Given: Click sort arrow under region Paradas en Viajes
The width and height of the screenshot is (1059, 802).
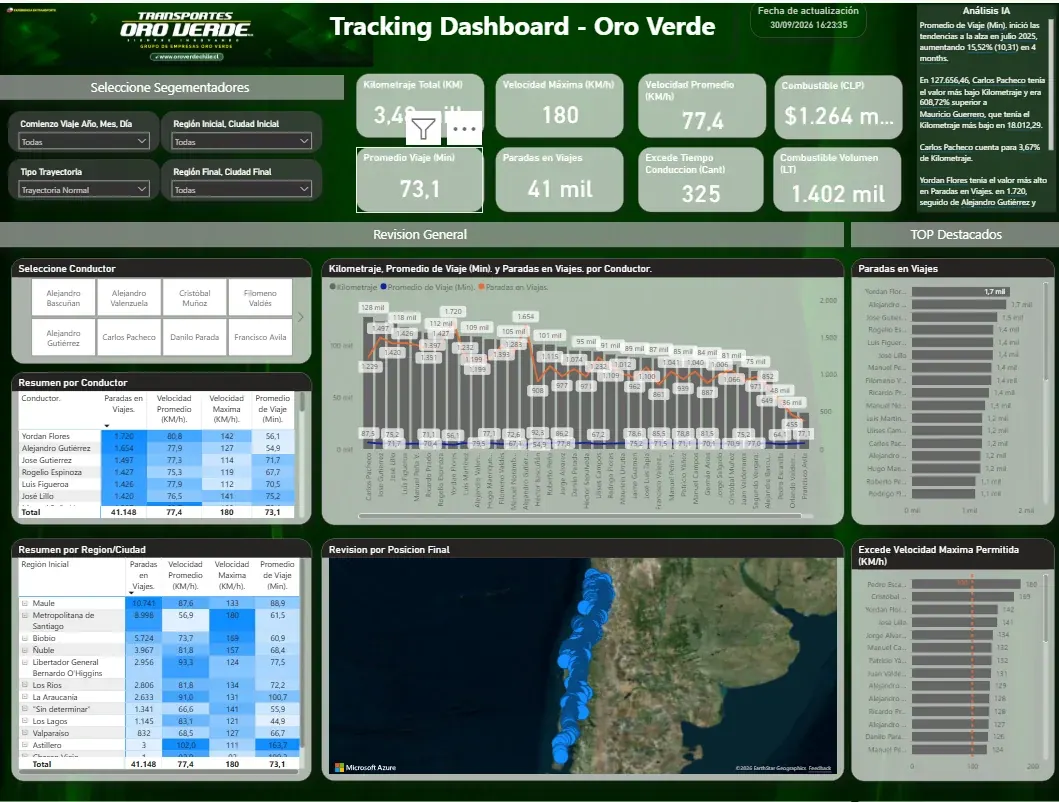Looking at the screenshot, I should (x=131, y=593).
